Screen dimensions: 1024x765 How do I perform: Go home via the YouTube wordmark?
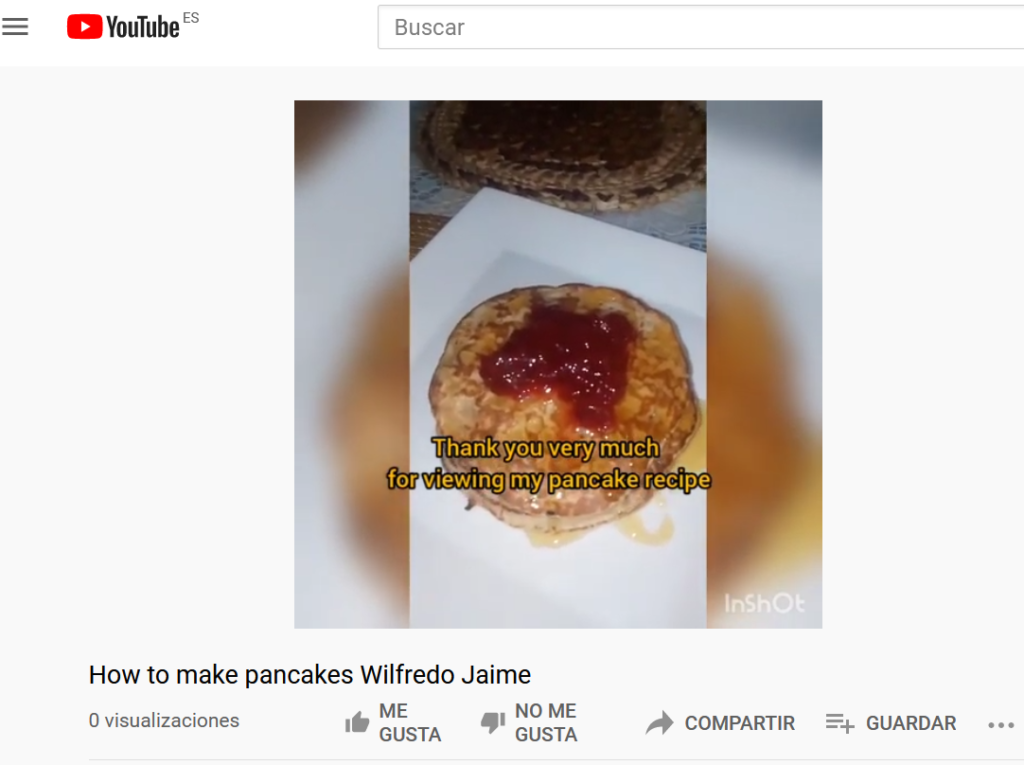point(142,27)
